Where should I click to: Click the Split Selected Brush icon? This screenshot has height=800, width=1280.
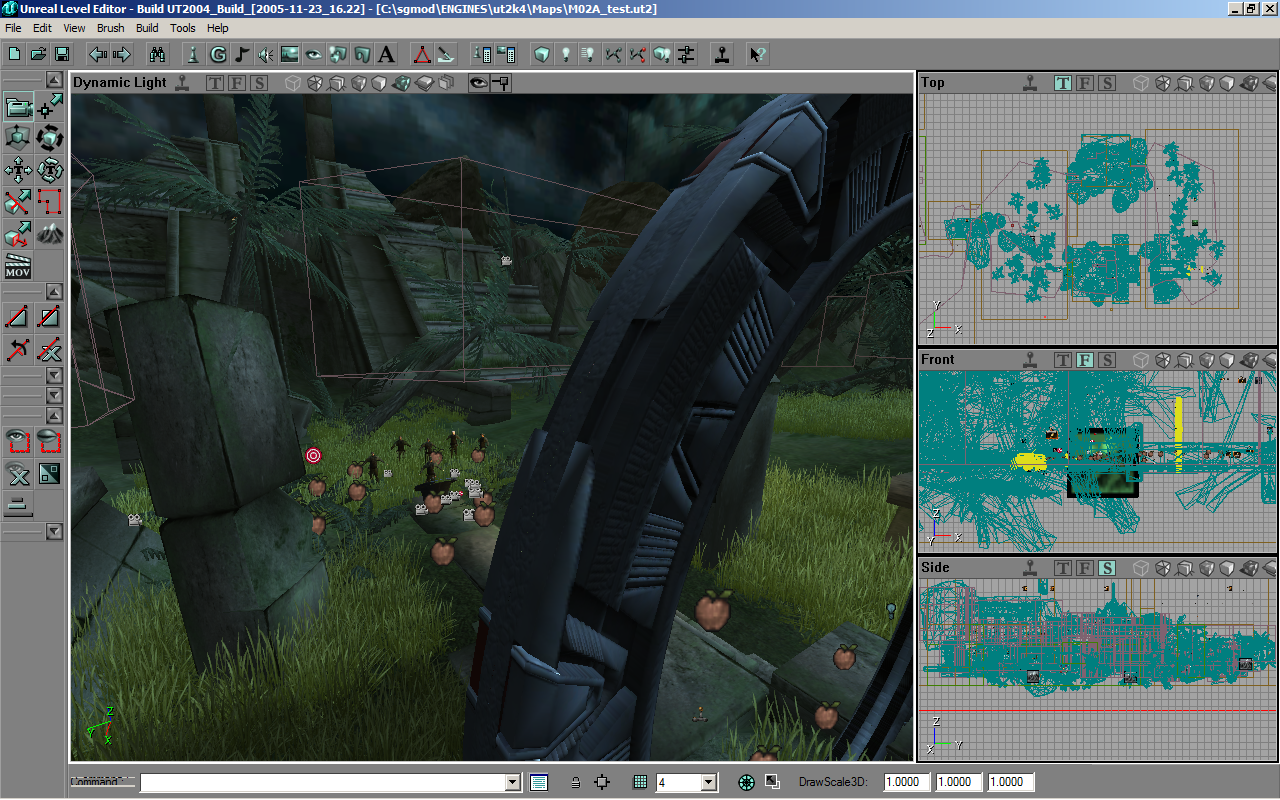tap(50, 318)
